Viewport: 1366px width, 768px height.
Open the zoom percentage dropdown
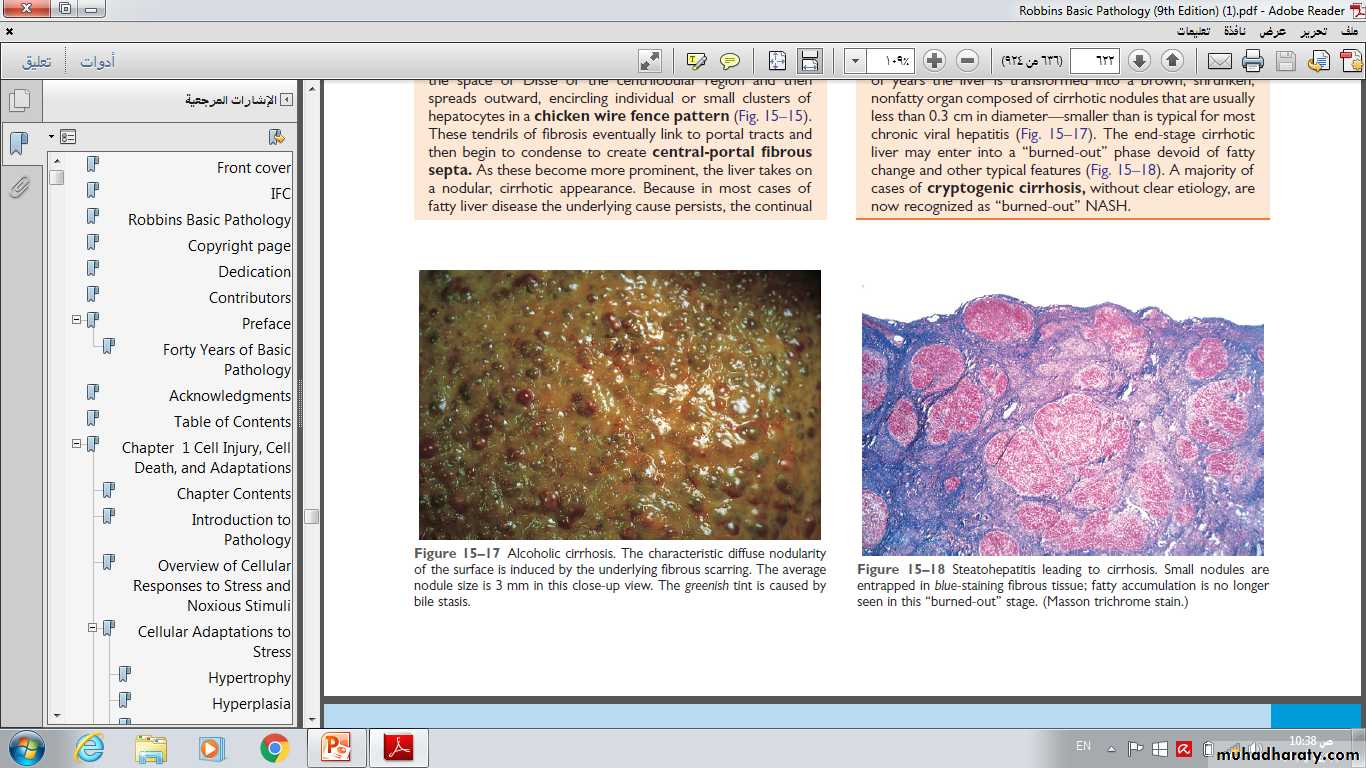pyautogui.click(x=855, y=61)
